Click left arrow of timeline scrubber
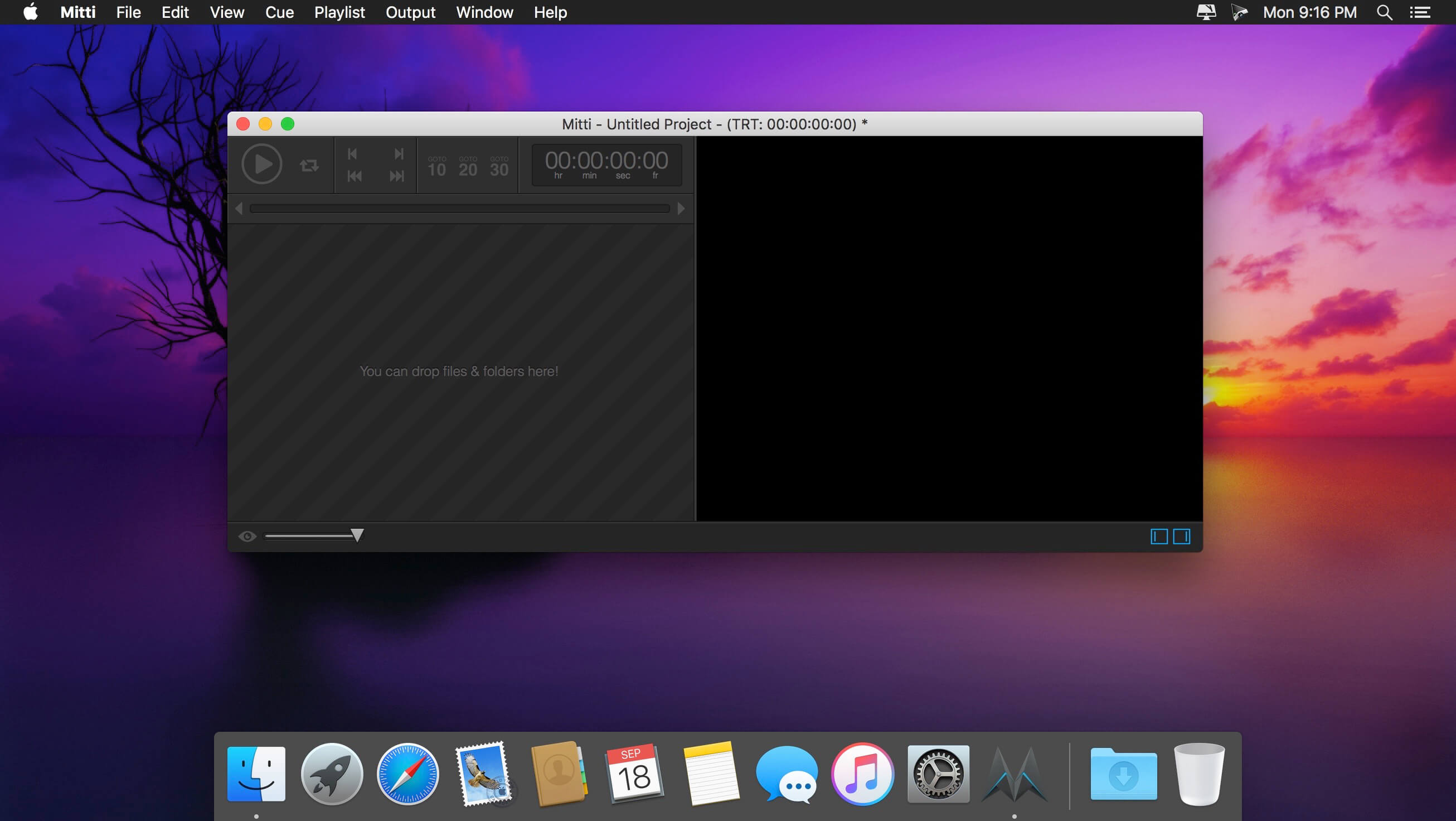 point(239,209)
